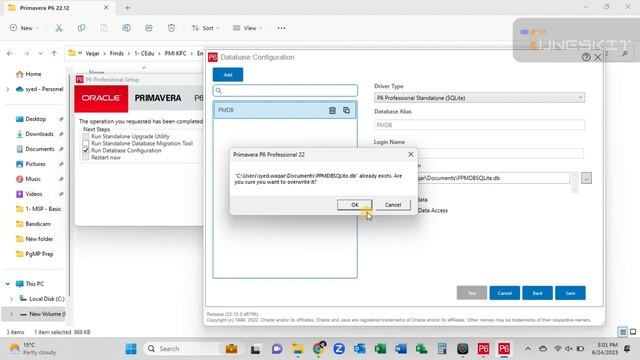Expand the New Volume node

[x=11, y=314]
